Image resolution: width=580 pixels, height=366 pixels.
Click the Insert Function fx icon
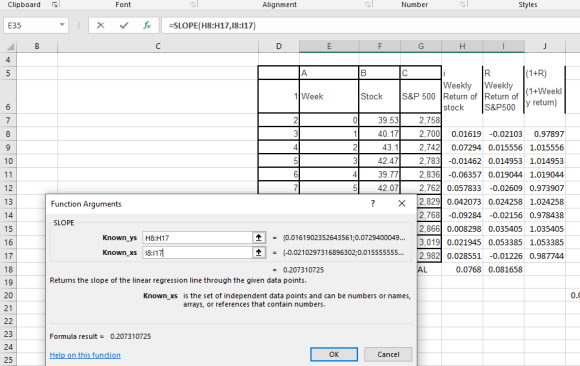[x=147, y=26]
